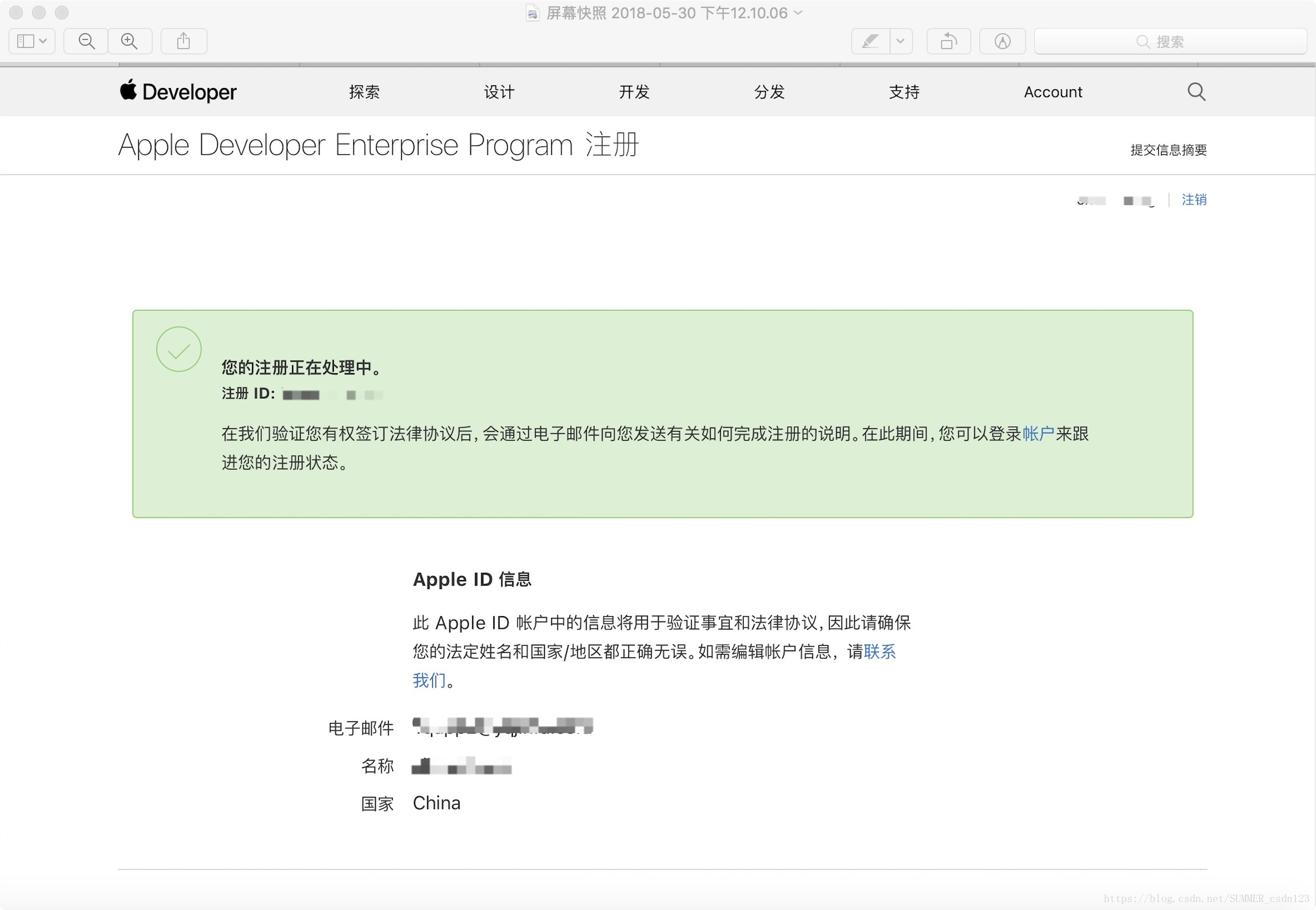The image size is (1316, 910).
Task: Click the 电子邮件 label
Action: coord(361,728)
